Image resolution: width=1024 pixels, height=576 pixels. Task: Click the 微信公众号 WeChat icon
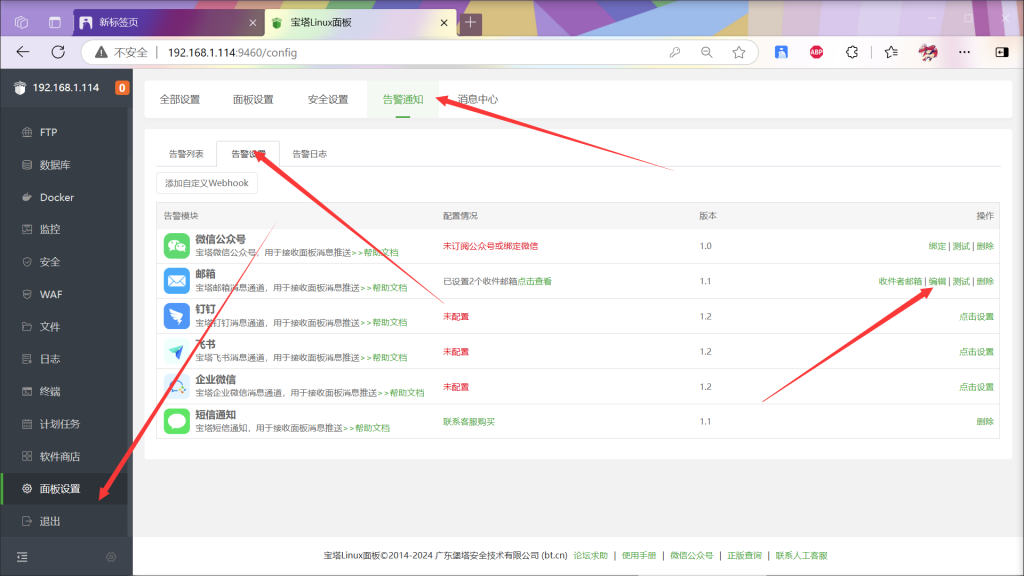[176, 246]
